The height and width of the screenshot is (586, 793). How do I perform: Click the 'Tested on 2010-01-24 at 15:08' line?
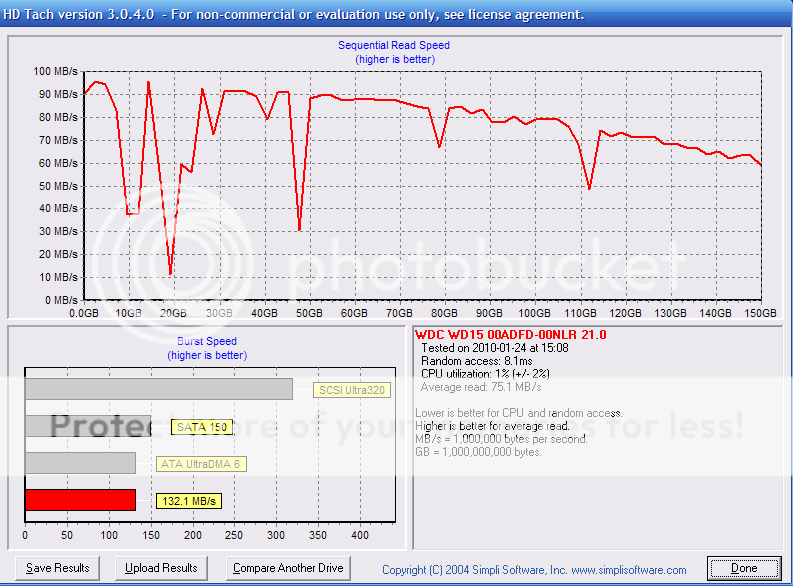pos(495,348)
